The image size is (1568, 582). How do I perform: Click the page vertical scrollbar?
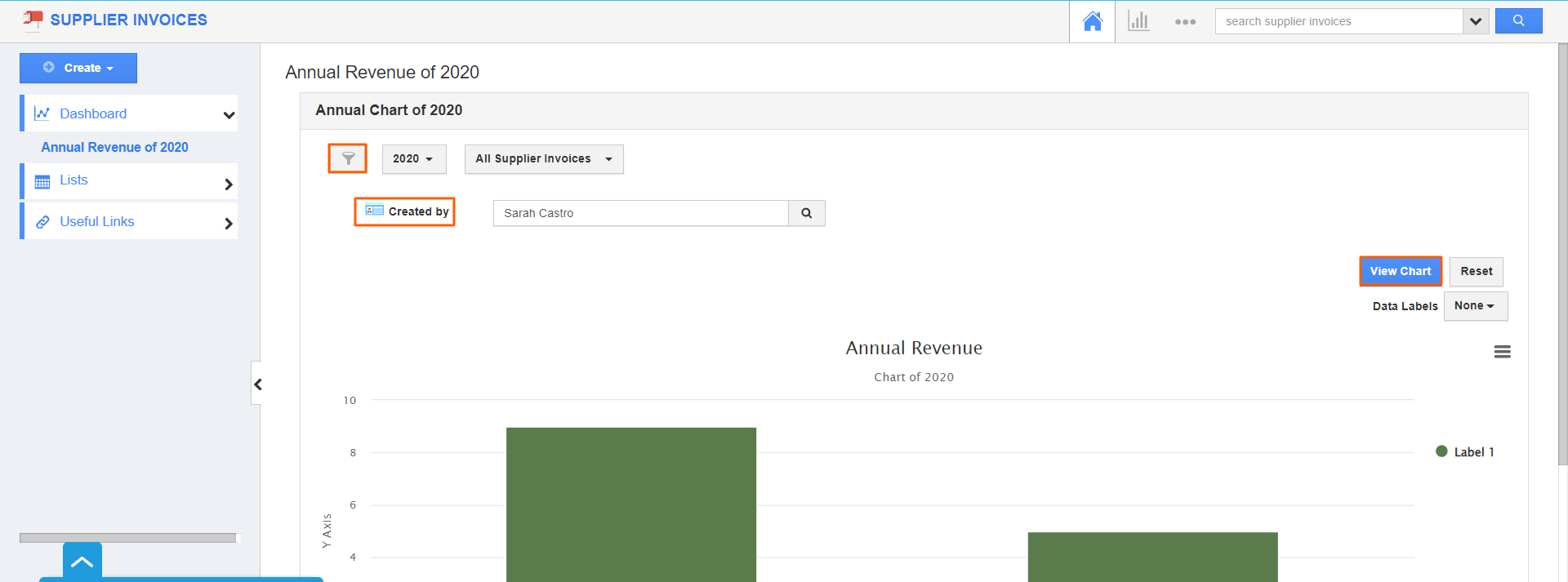(1562, 254)
